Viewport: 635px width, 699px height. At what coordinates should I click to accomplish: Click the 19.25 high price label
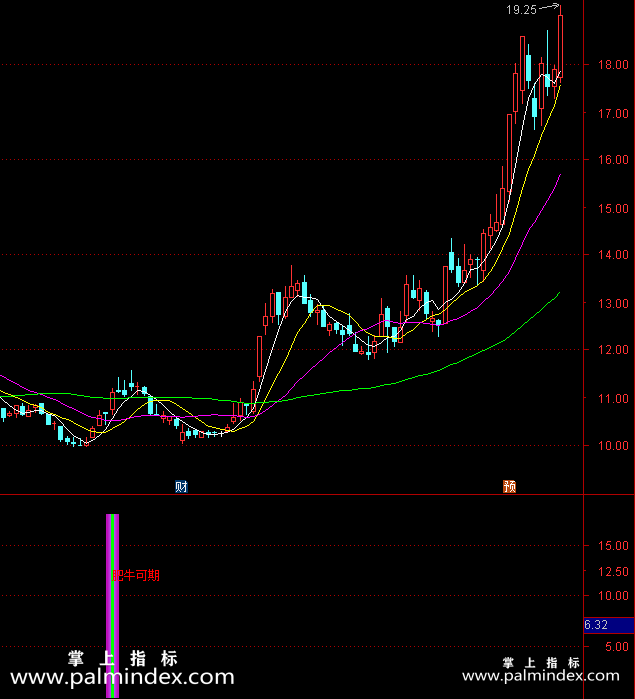pos(521,10)
